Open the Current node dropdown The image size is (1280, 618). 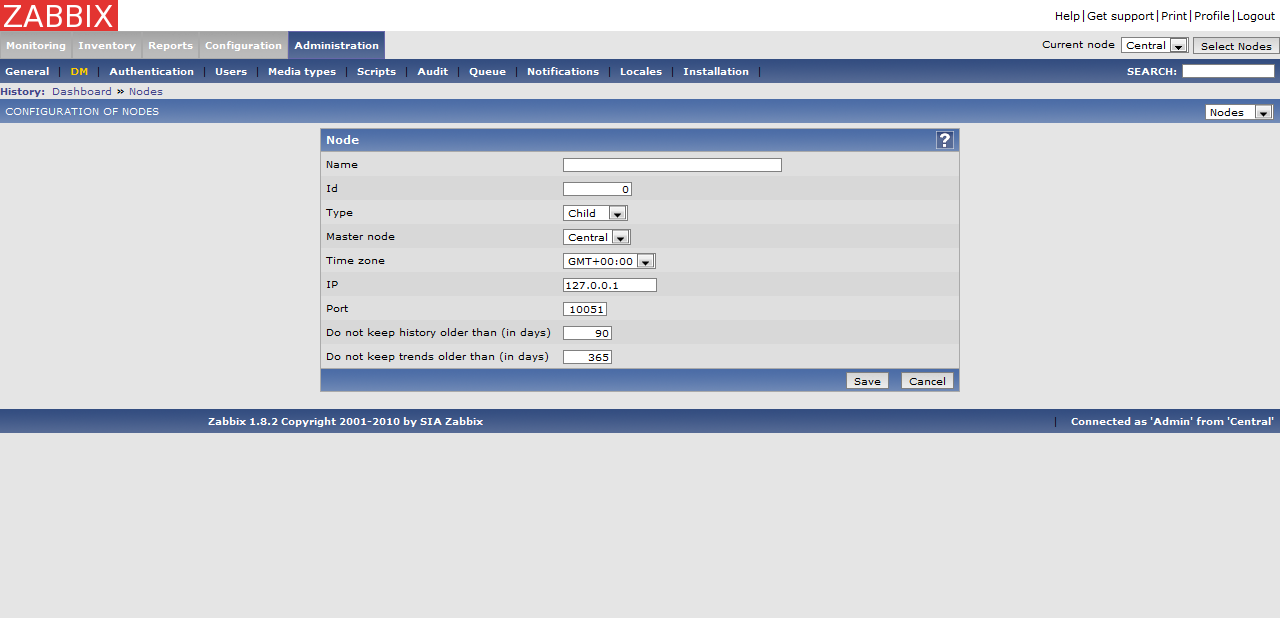(x=1154, y=46)
